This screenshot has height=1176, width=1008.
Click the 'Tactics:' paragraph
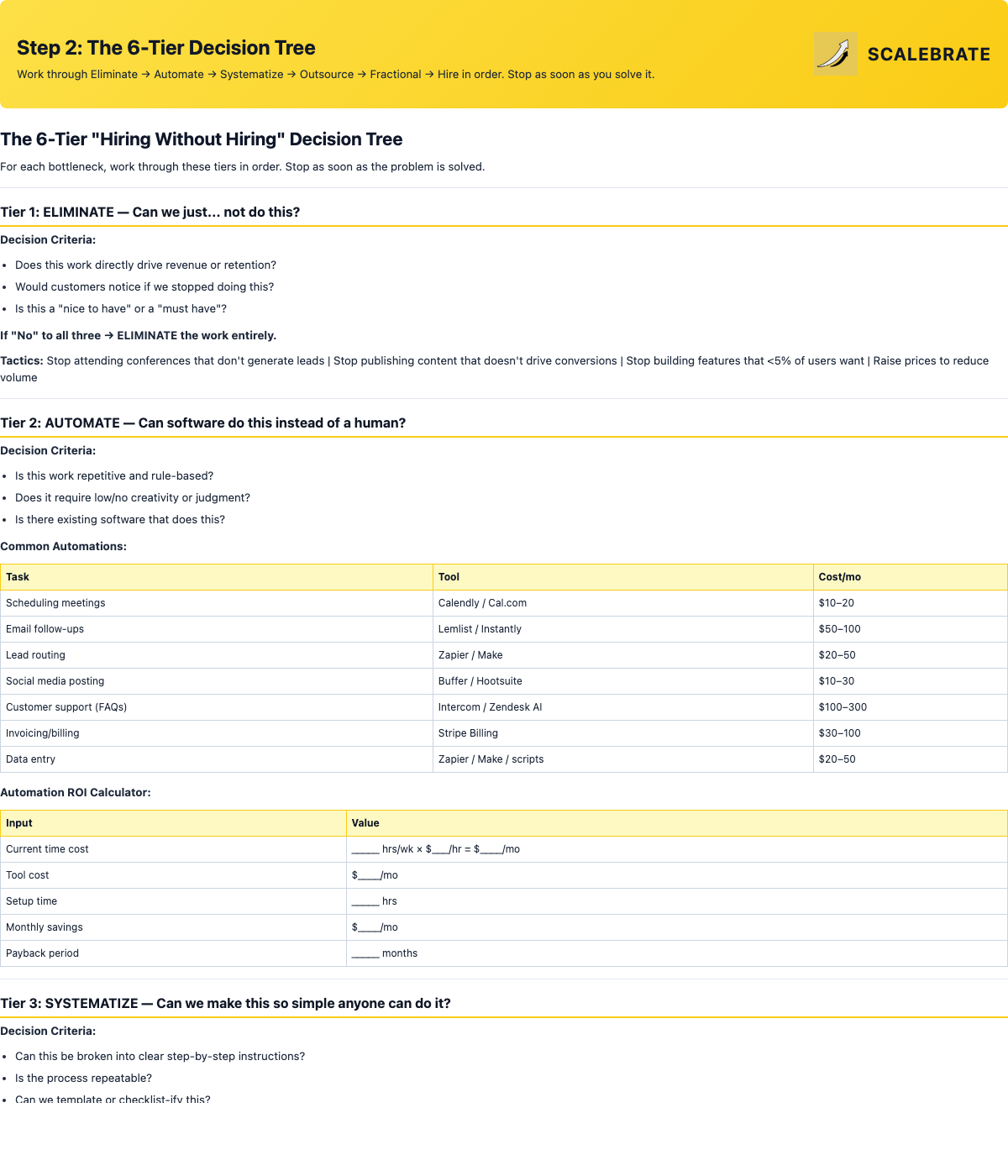point(504,369)
